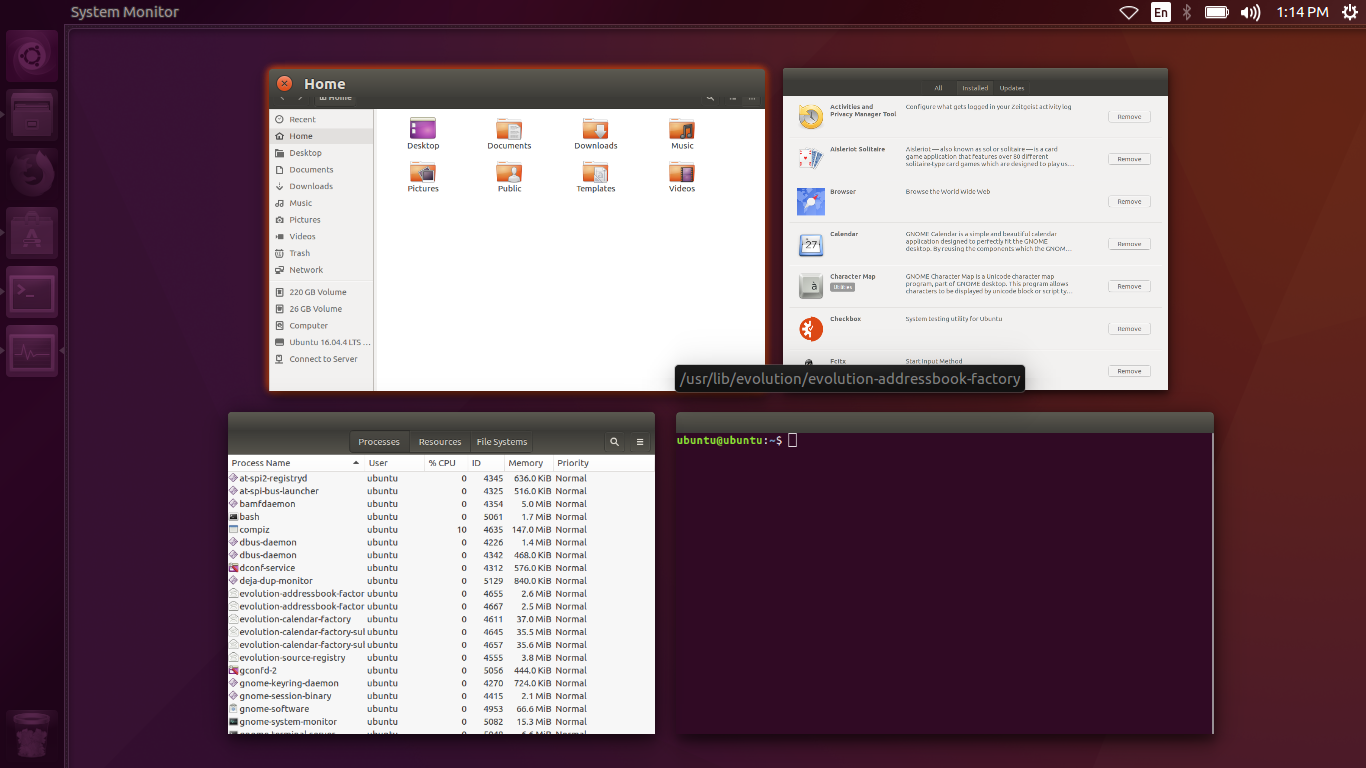This screenshot has height=768, width=1366.
Task: Click the Browser app icon in Software
Action: coord(810,201)
